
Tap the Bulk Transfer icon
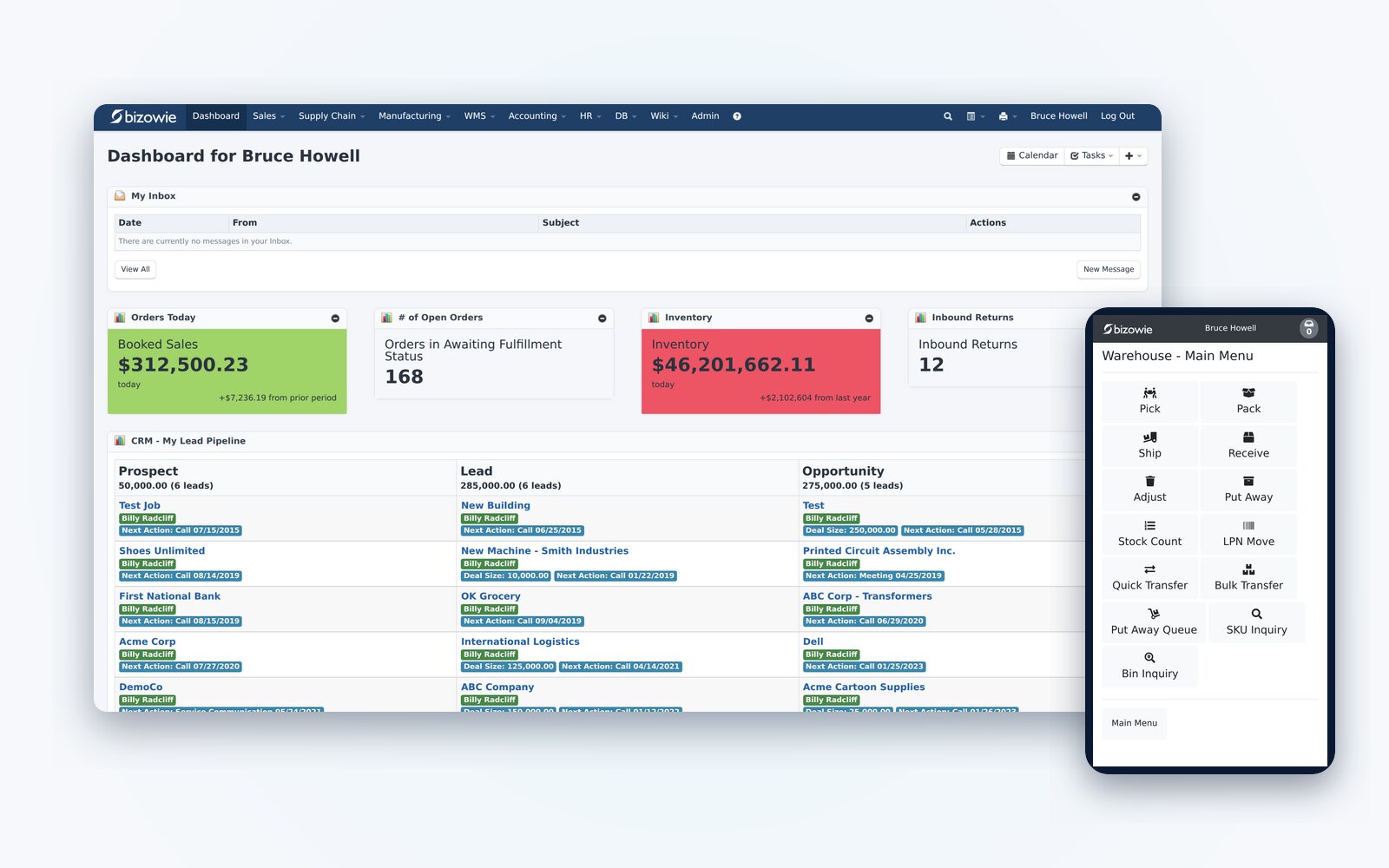tap(1248, 570)
